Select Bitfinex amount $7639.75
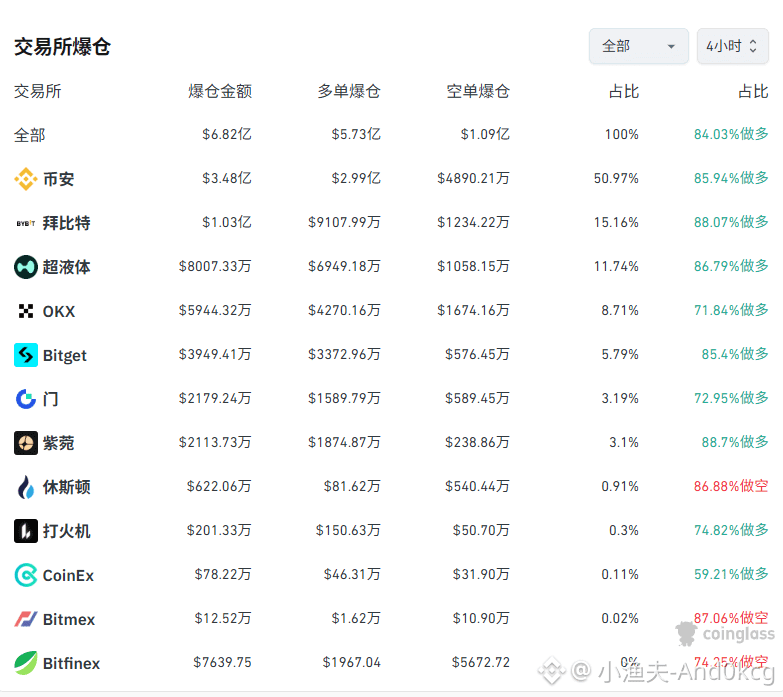Image resolution: width=783 pixels, height=697 pixels. 223,662
